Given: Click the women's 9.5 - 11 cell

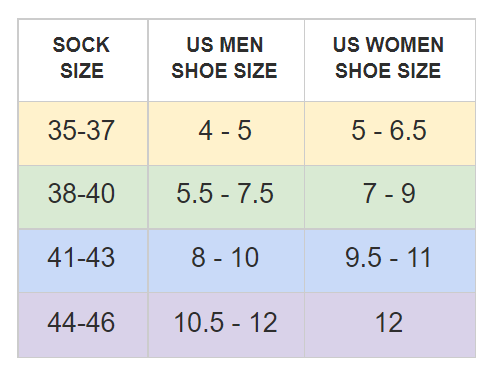Looking at the screenshot, I should (x=390, y=261).
